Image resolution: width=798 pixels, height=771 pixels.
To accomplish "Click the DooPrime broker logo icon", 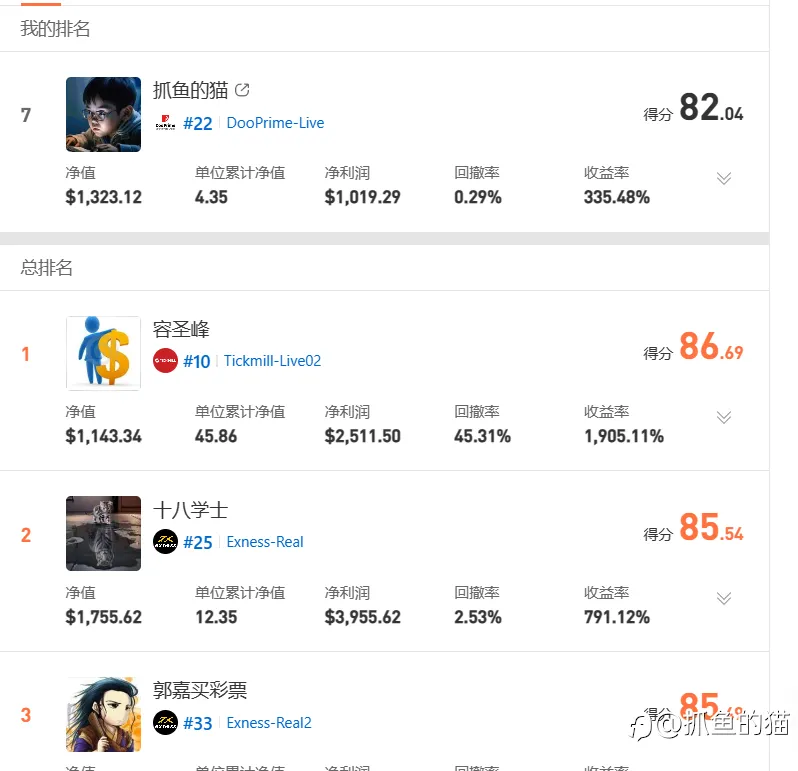I will tap(165, 123).
